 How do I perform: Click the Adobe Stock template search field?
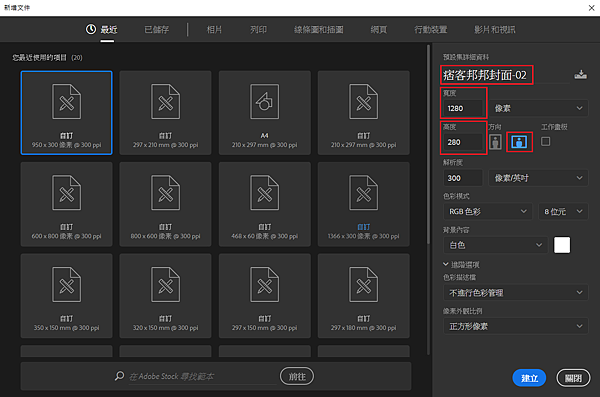pyautogui.click(x=202, y=377)
